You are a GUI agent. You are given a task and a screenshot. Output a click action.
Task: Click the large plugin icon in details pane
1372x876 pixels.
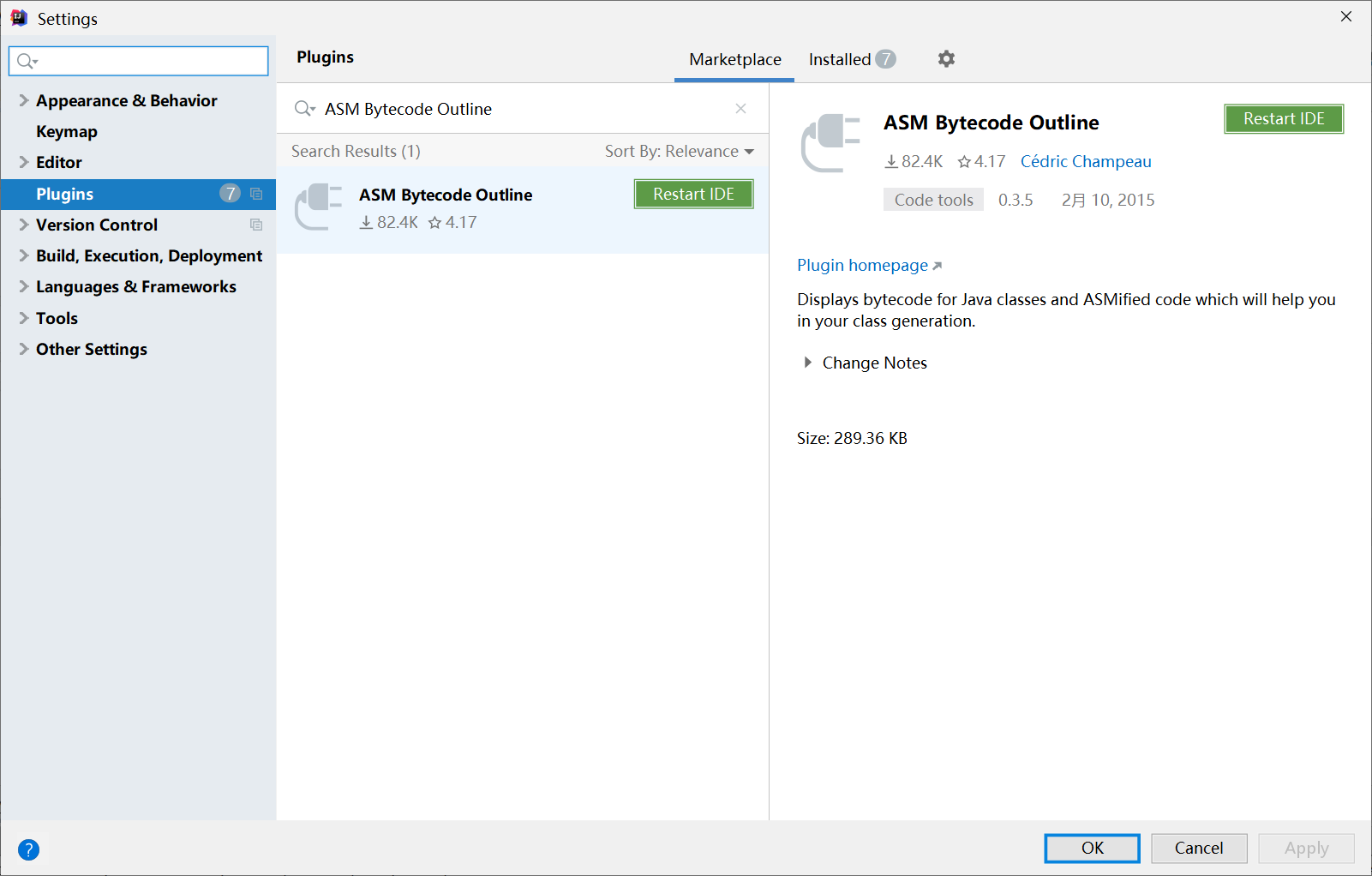[830, 143]
